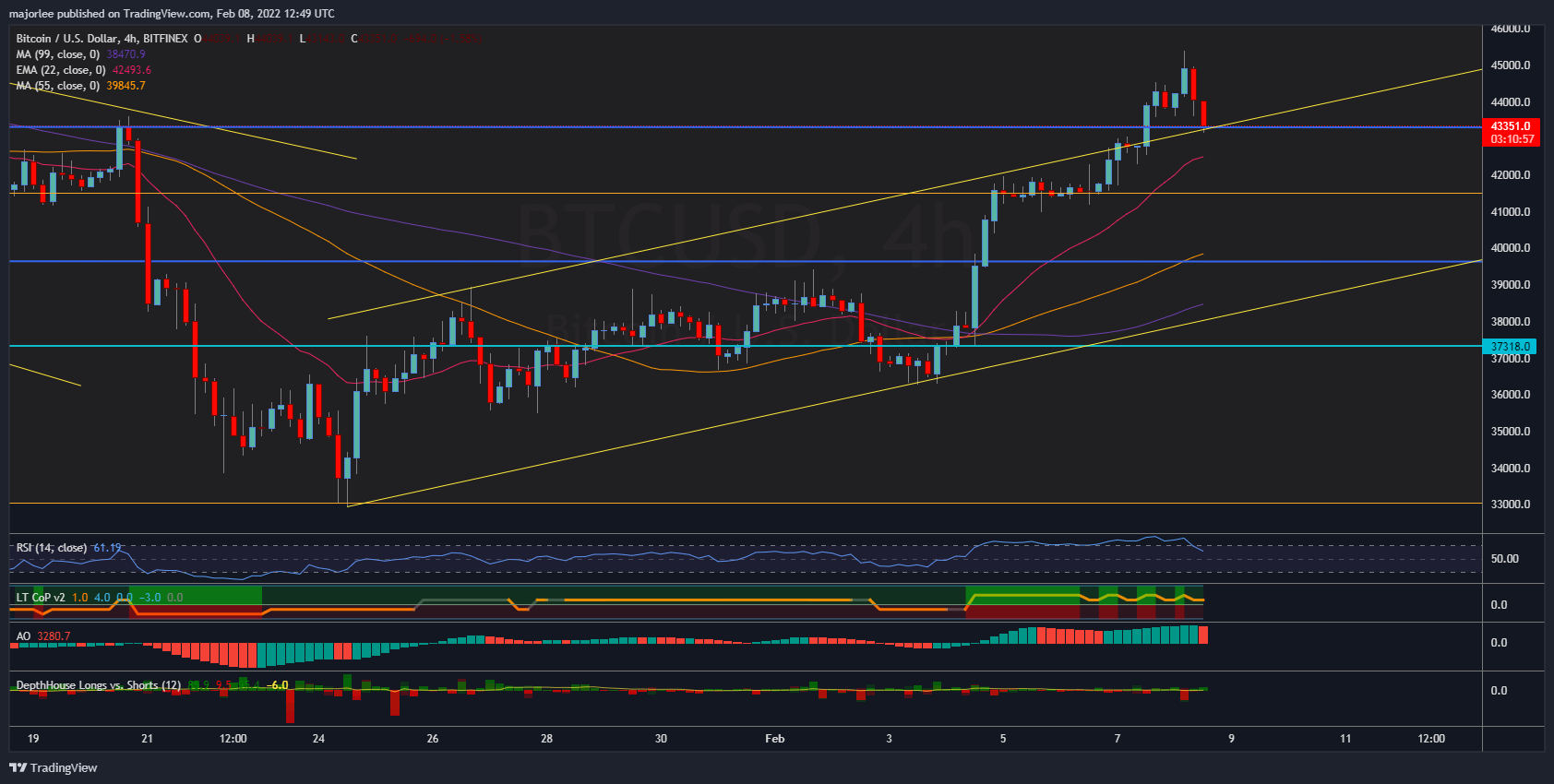The height and width of the screenshot is (784, 1554).
Task: Click the MA 55 value 39845.7
Action: [x=126, y=86]
